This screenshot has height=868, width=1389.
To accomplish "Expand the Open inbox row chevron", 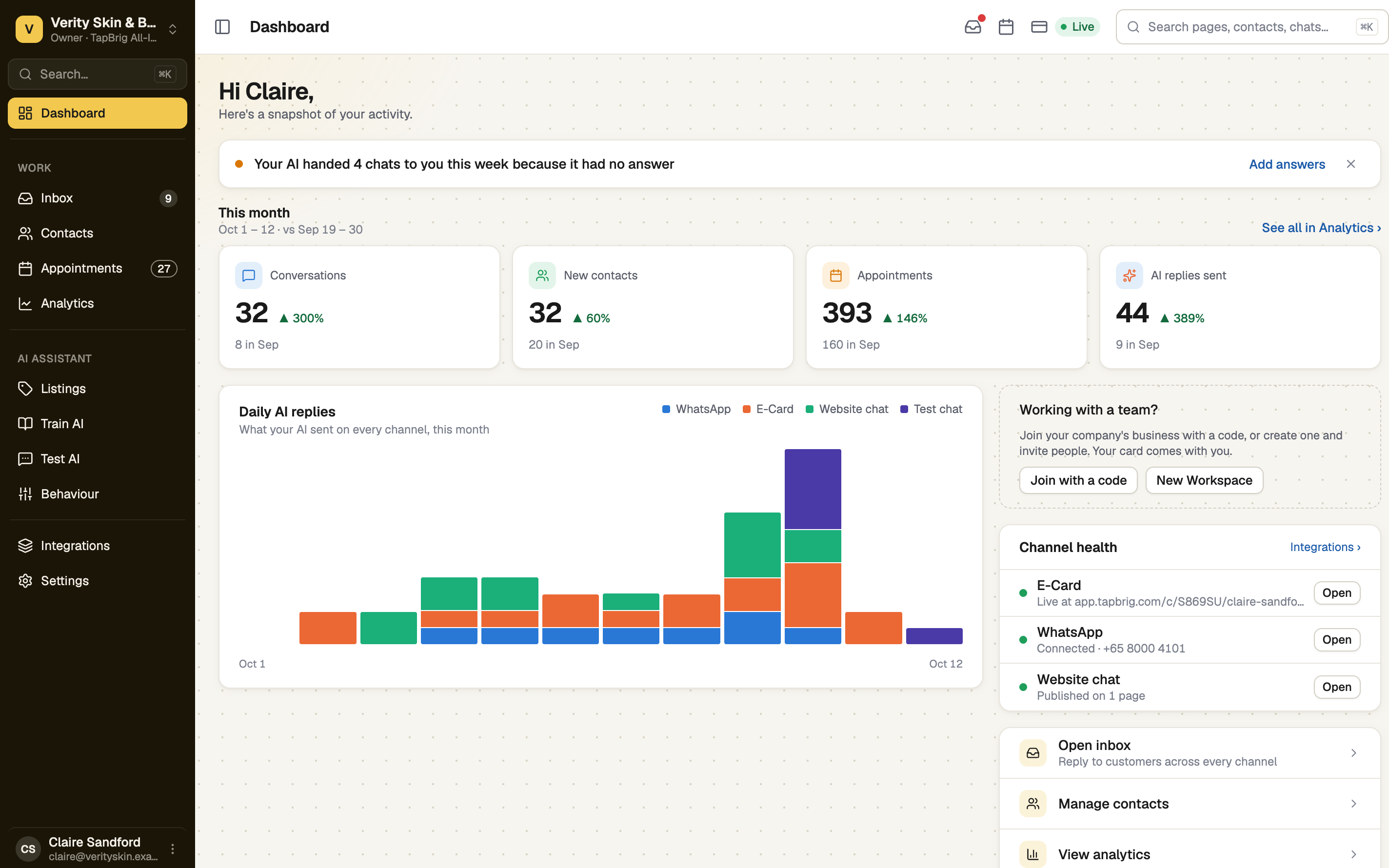I will (x=1353, y=753).
